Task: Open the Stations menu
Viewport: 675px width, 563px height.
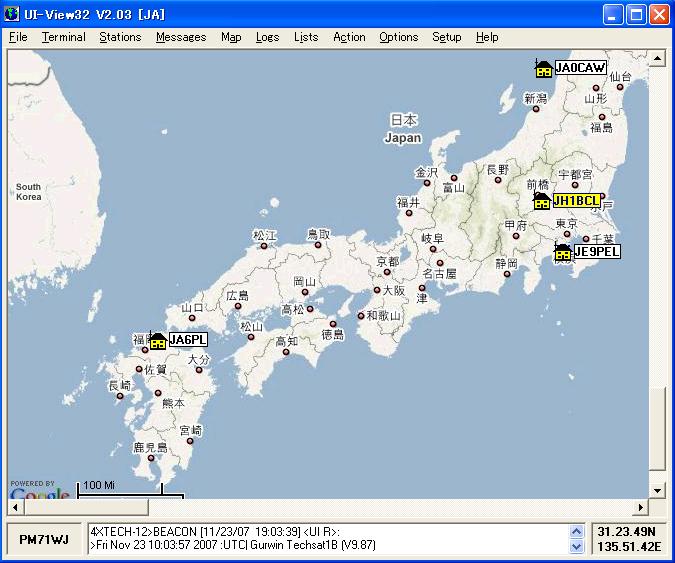Action: pos(120,37)
